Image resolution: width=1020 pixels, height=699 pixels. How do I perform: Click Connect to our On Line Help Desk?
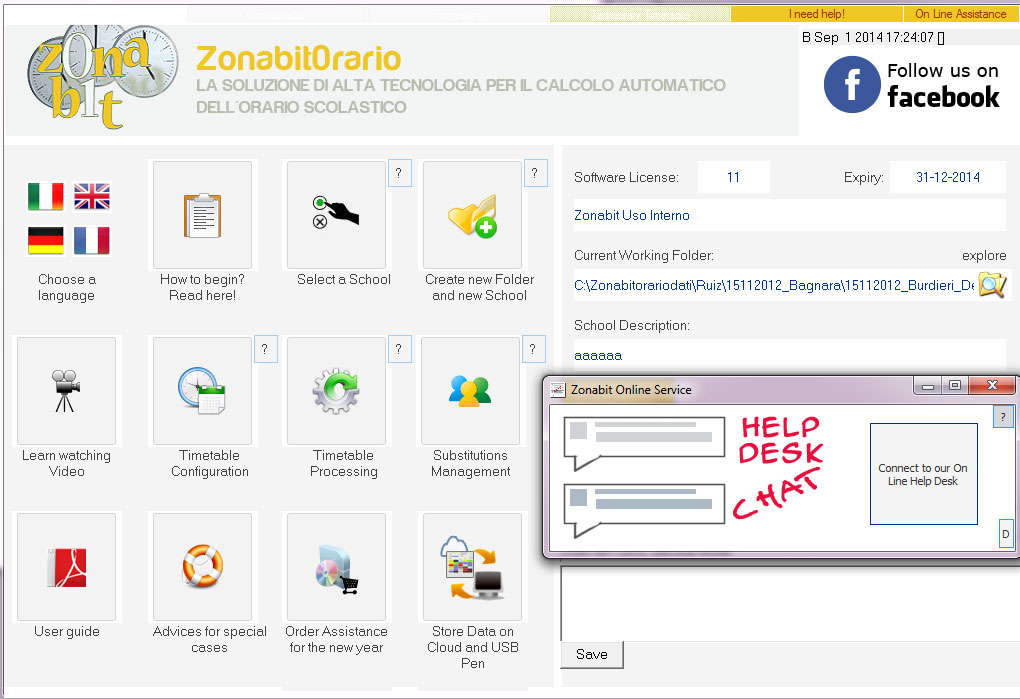[924, 474]
